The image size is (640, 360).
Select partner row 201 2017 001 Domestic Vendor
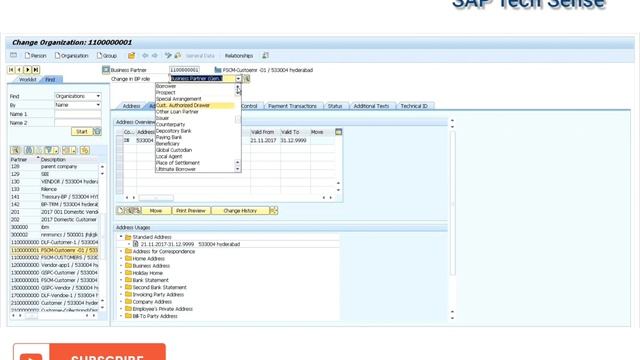point(54,212)
